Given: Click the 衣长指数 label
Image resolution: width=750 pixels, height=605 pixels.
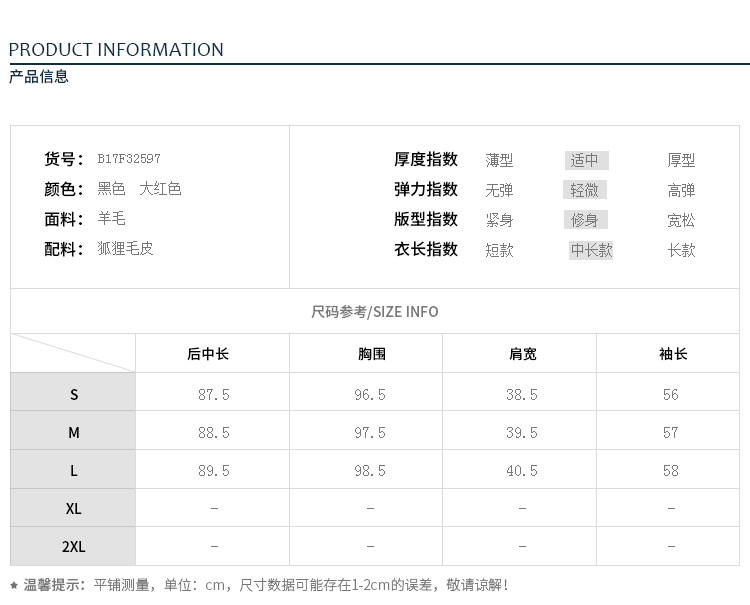Looking at the screenshot, I should [x=426, y=249].
